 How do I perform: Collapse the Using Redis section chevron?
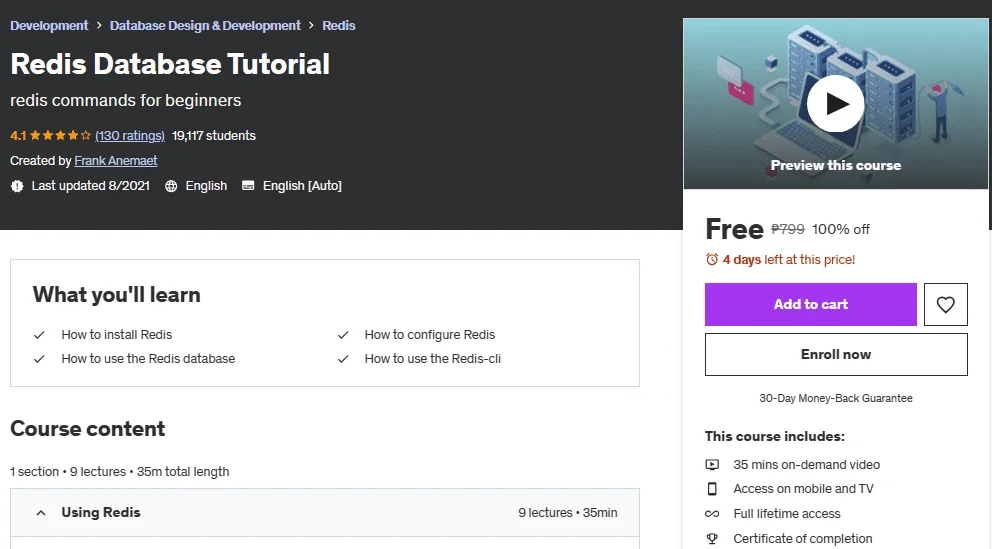(x=40, y=513)
